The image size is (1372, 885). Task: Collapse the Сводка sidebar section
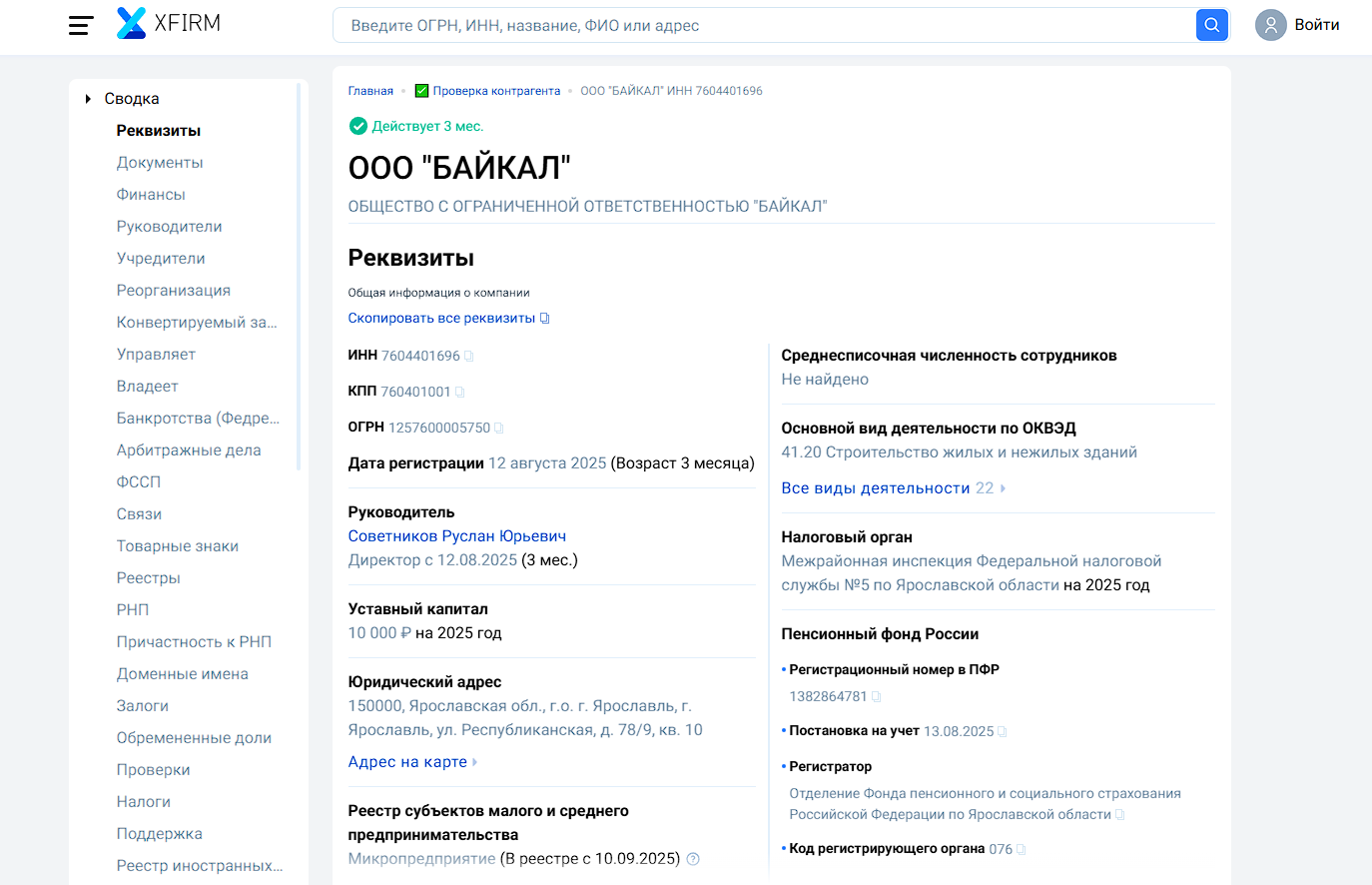pyautogui.click(x=88, y=99)
